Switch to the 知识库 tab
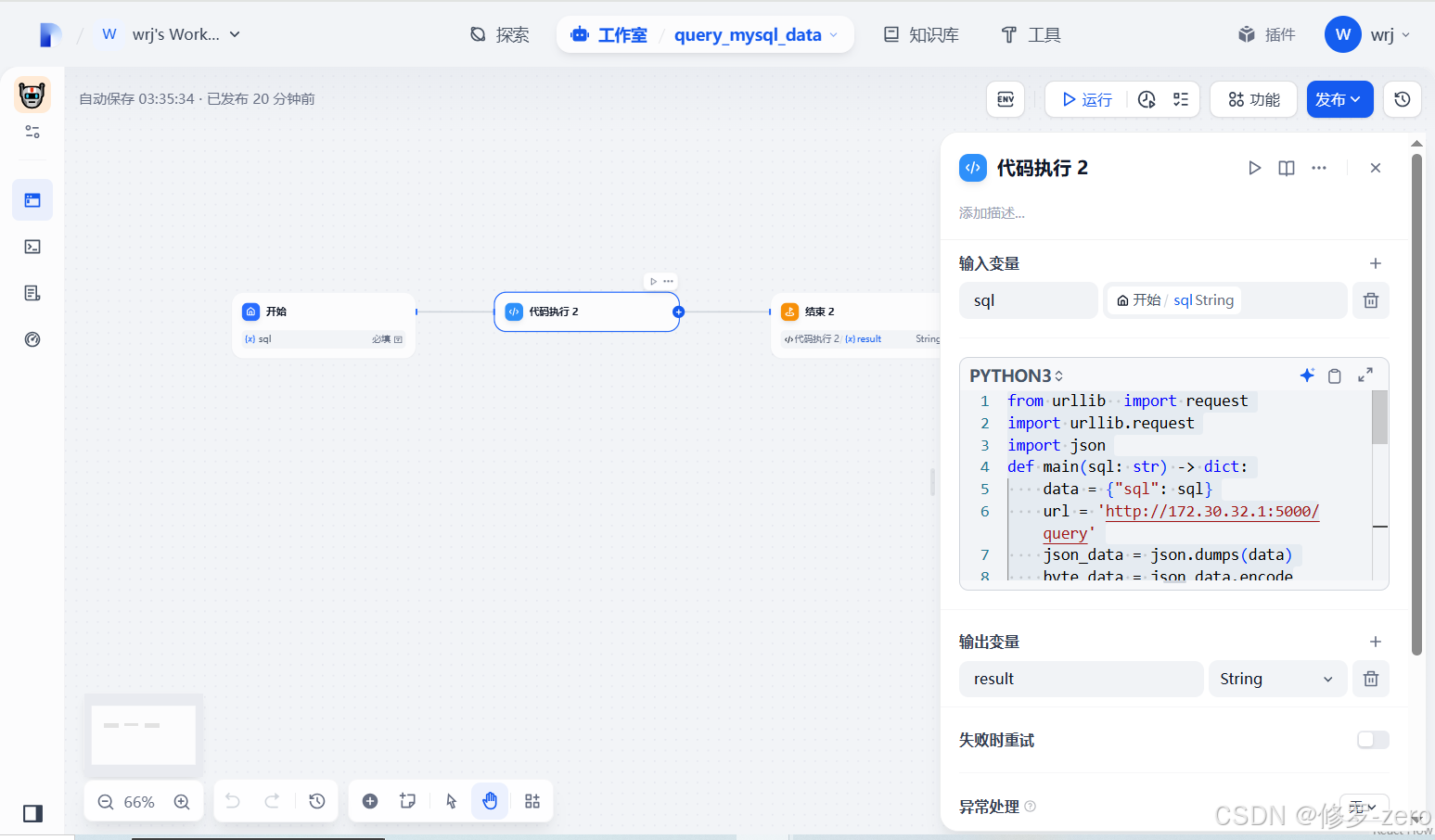The width and height of the screenshot is (1435, 840). click(921, 34)
